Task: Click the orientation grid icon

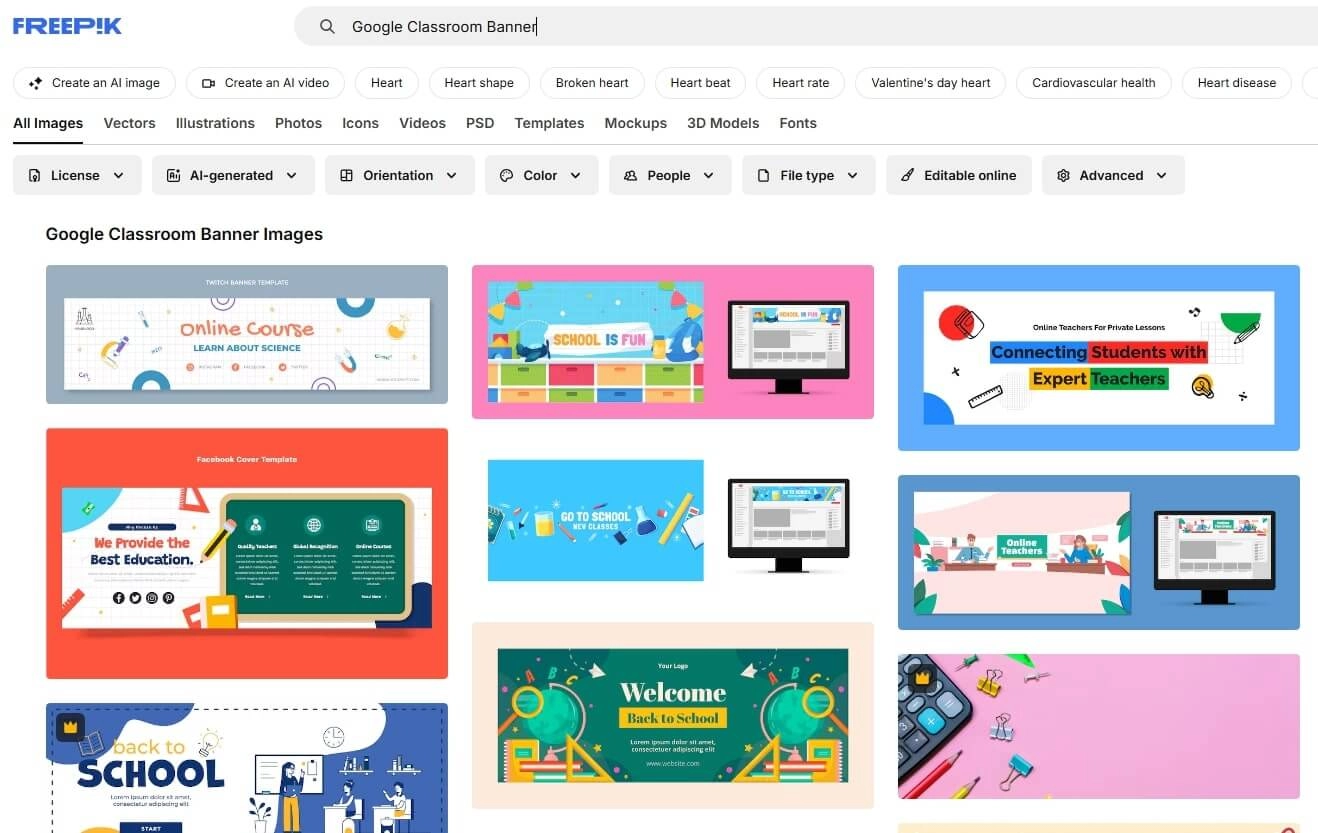Action: coord(345,175)
